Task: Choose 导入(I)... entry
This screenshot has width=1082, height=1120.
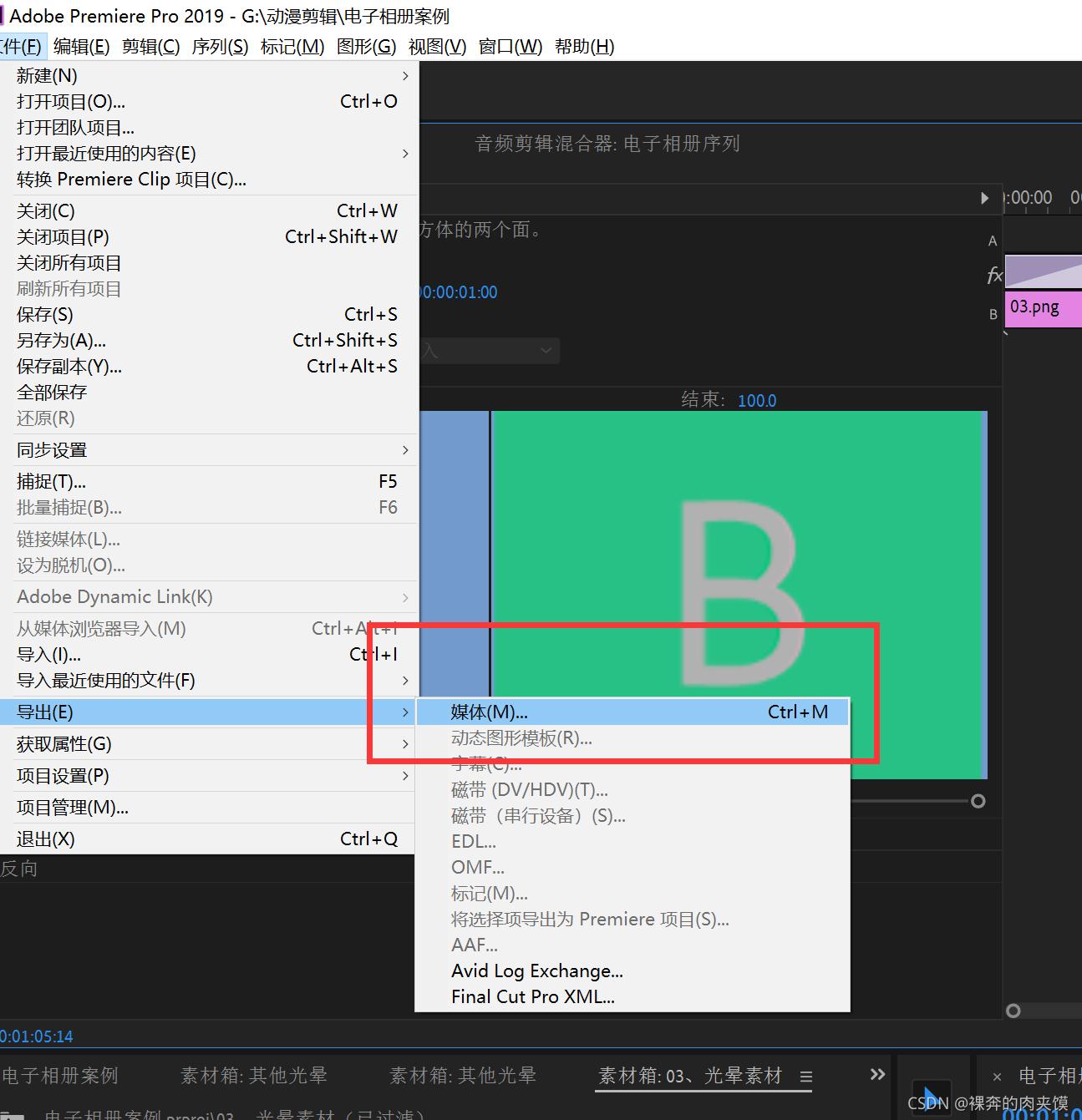Action: point(208,655)
